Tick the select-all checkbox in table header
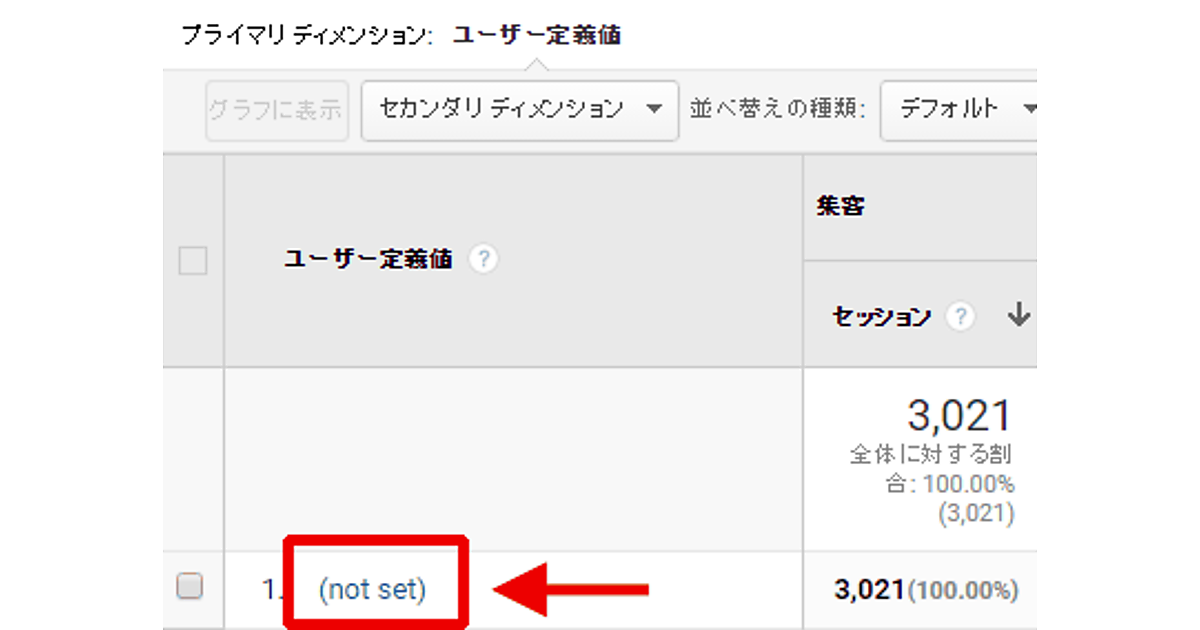The height and width of the screenshot is (630, 1200). [192, 261]
